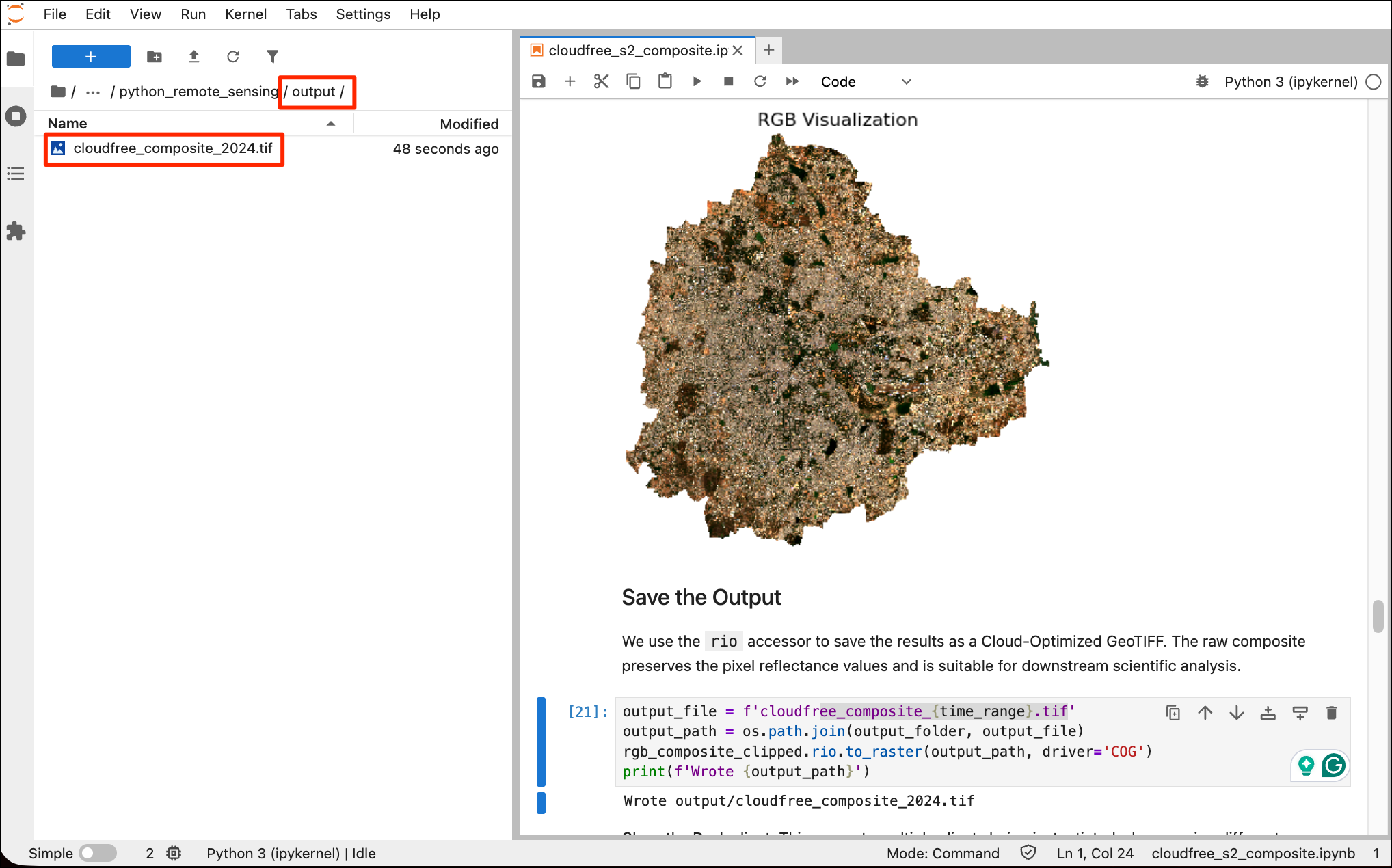
Task: Move cell up arrow icon
Action: pyautogui.click(x=1205, y=713)
